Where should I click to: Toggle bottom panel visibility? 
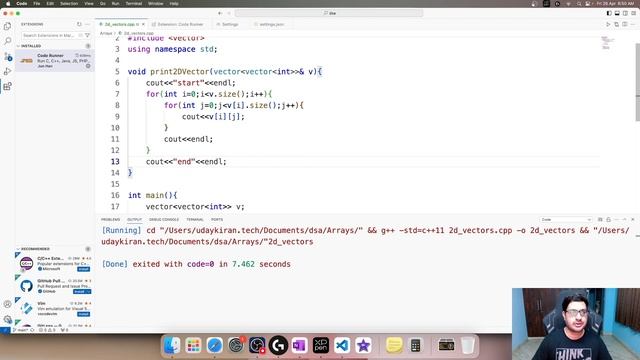[x=617, y=13]
